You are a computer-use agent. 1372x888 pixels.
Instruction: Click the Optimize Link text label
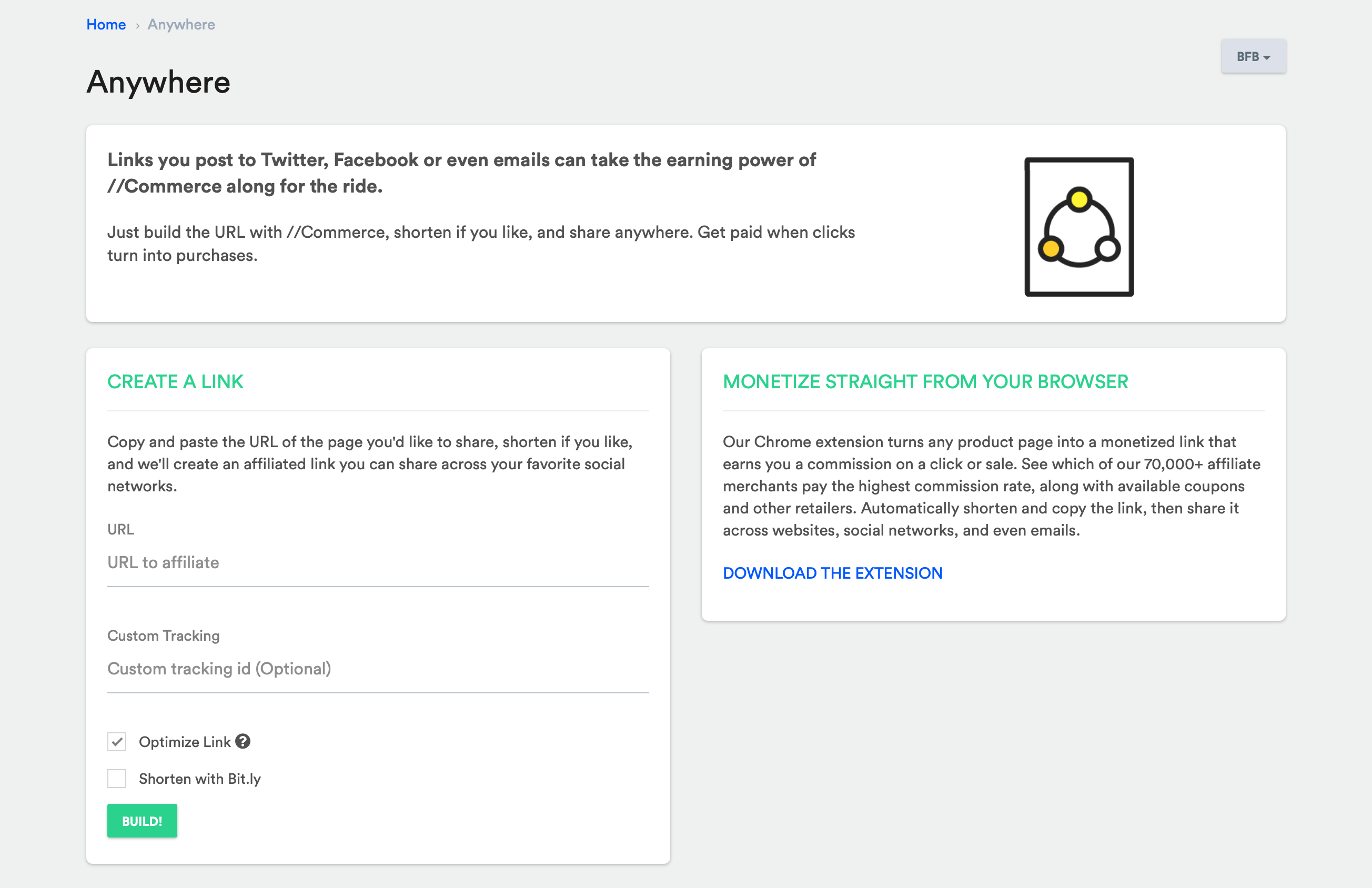pos(185,742)
